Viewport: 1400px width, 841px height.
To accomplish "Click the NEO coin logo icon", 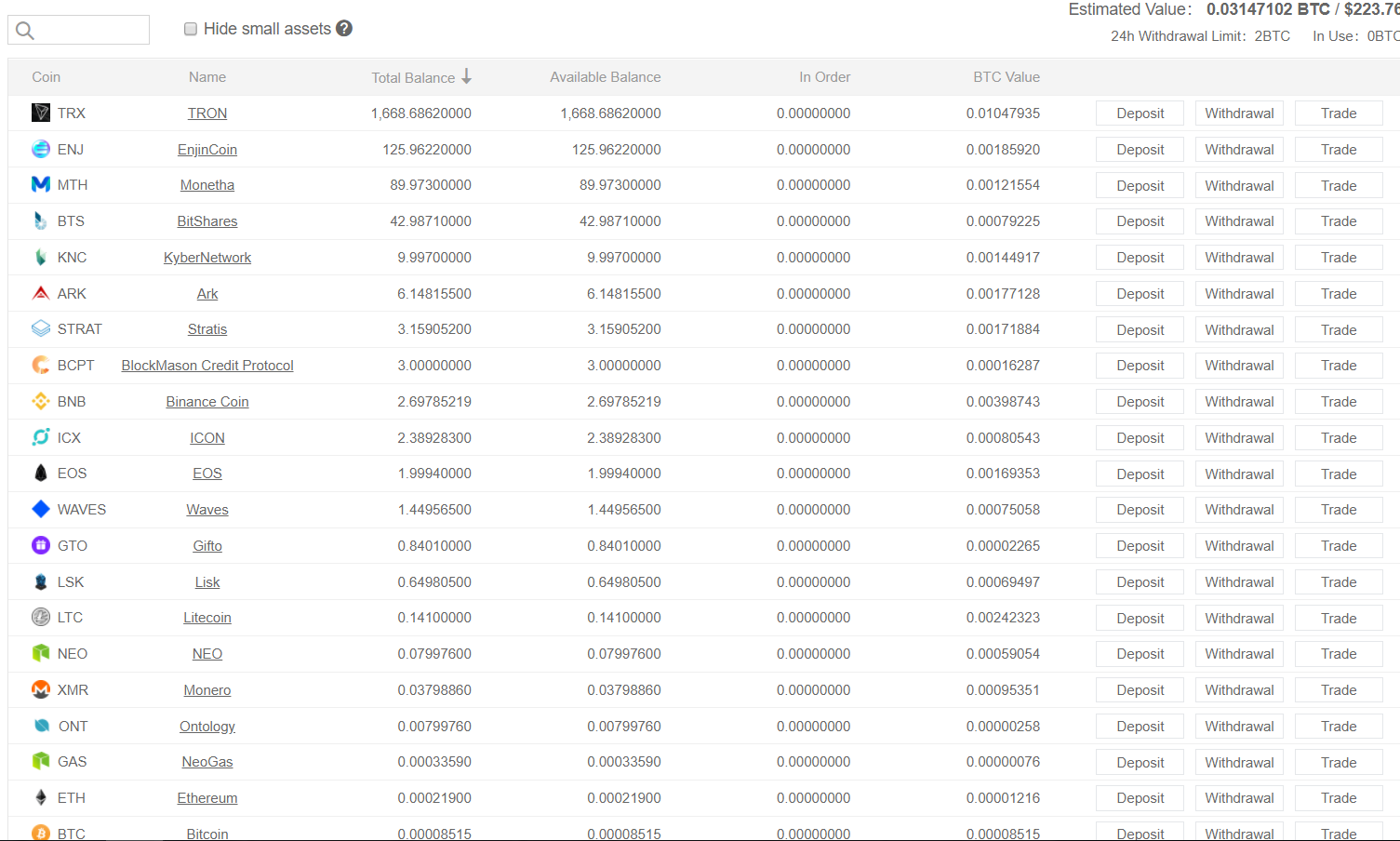I will click(41, 653).
